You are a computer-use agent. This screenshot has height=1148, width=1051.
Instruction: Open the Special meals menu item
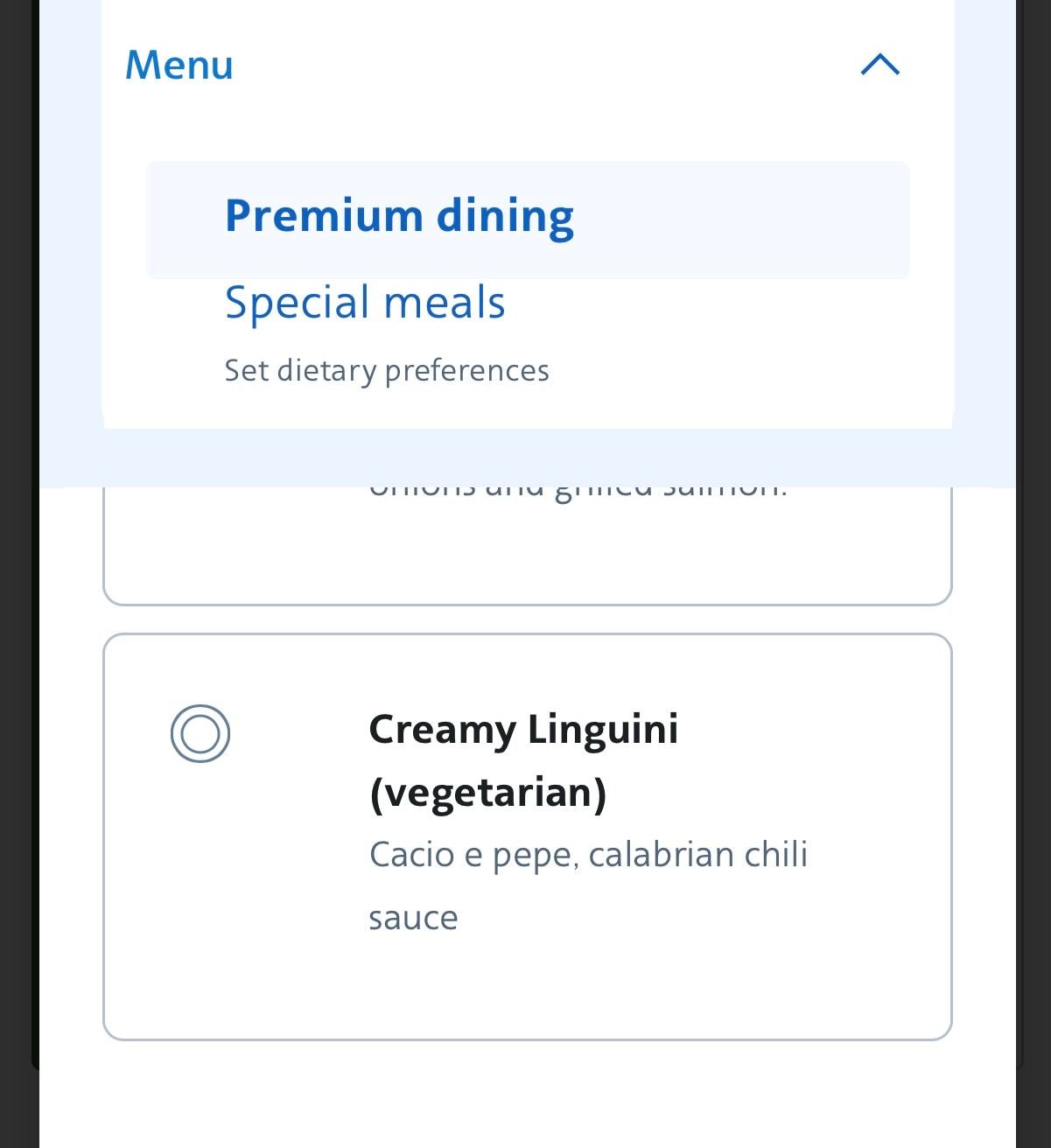click(x=365, y=303)
